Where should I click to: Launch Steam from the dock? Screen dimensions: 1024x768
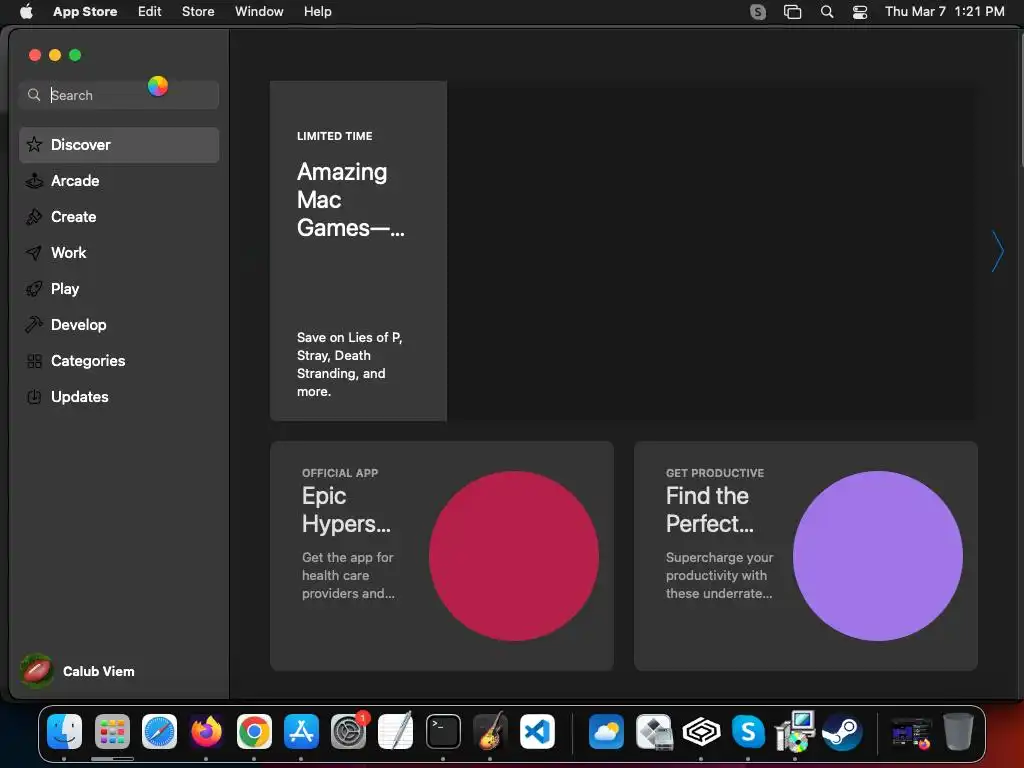pos(842,731)
